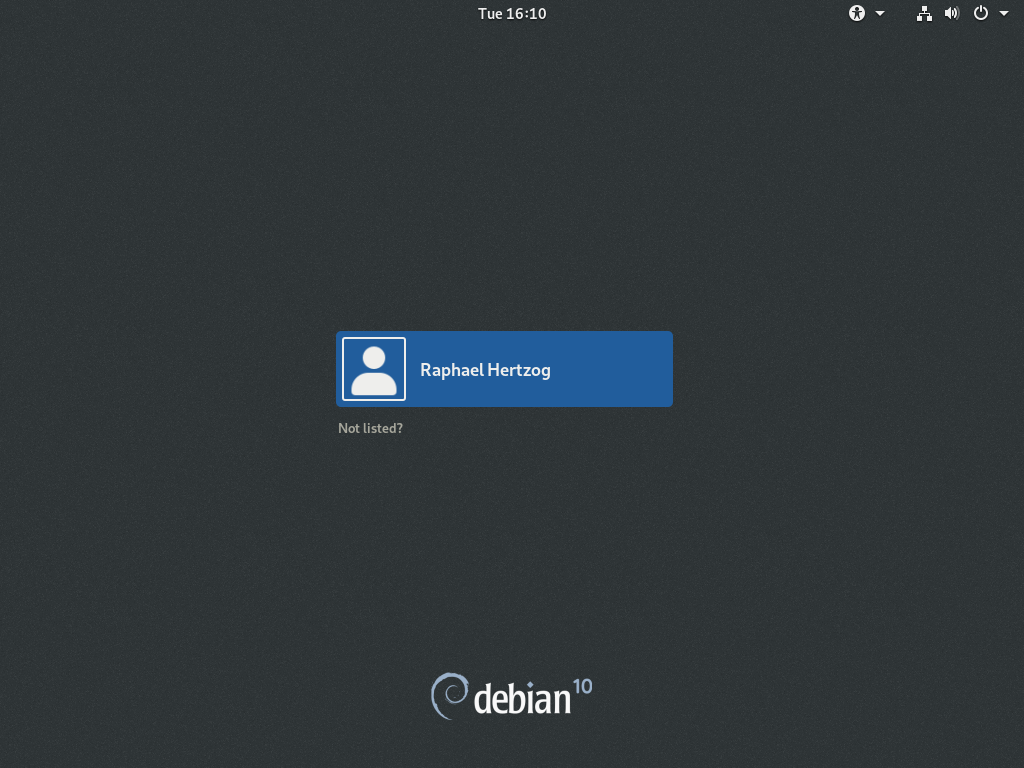Image resolution: width=1024 pixels, height=768 pixels.
Task: Click the "Not listed?" link
Action: point(370,428)
